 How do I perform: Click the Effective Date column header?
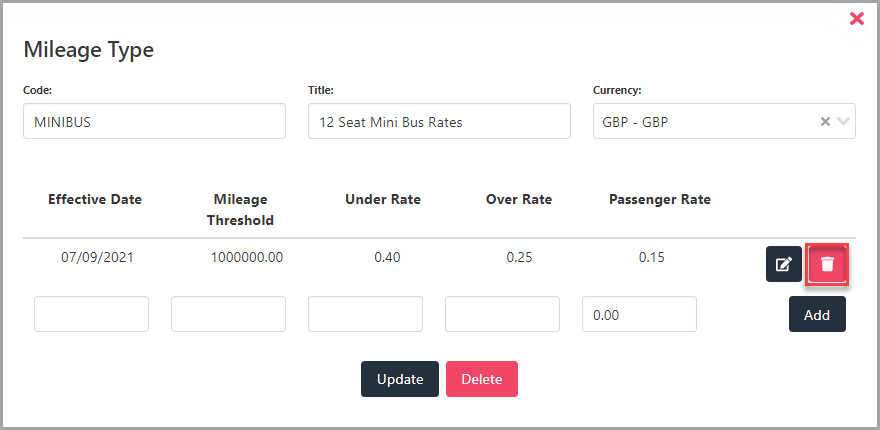click(x=95, y=199)
